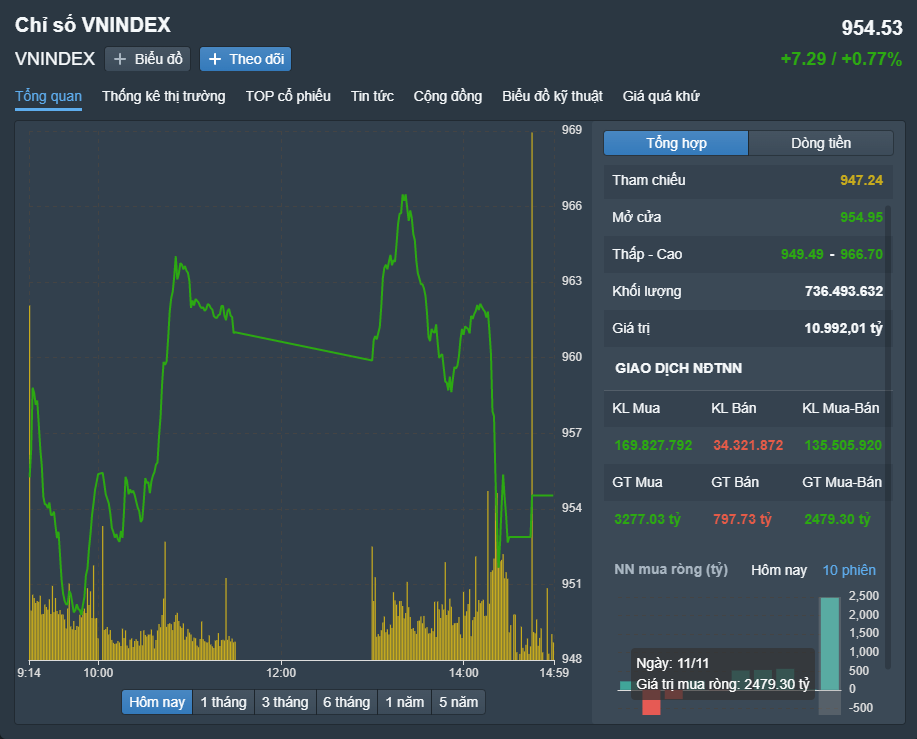Click the 14:00 time axis label

click(463, 673)
